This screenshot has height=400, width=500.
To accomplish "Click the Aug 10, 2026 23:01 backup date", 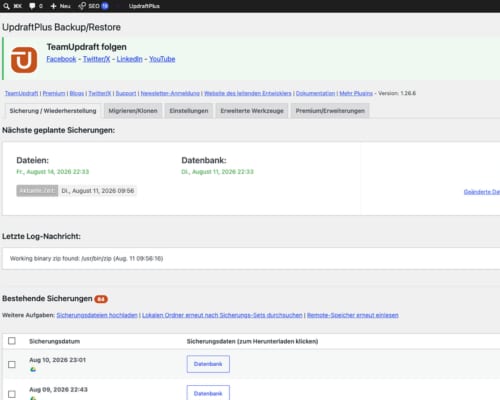I will (58, 360).
